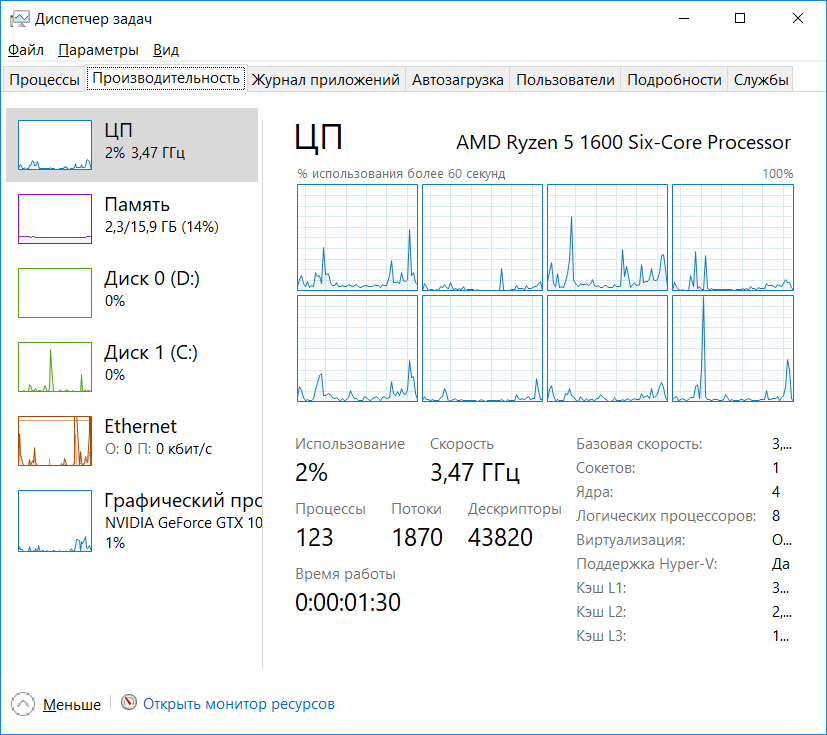Open Диск 1 (C:) performance graph
This screenshot has width=827, height=735.
click(54, 367)
